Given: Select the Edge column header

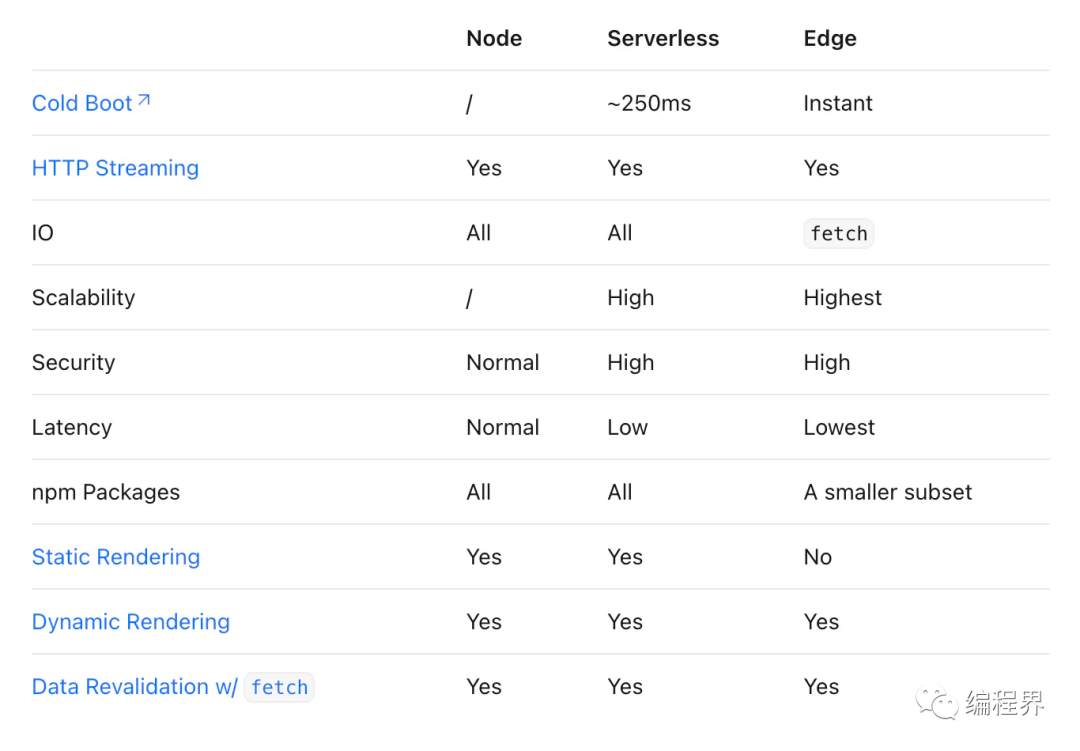Looking at the screenshot, I should (x=830, y=39).
